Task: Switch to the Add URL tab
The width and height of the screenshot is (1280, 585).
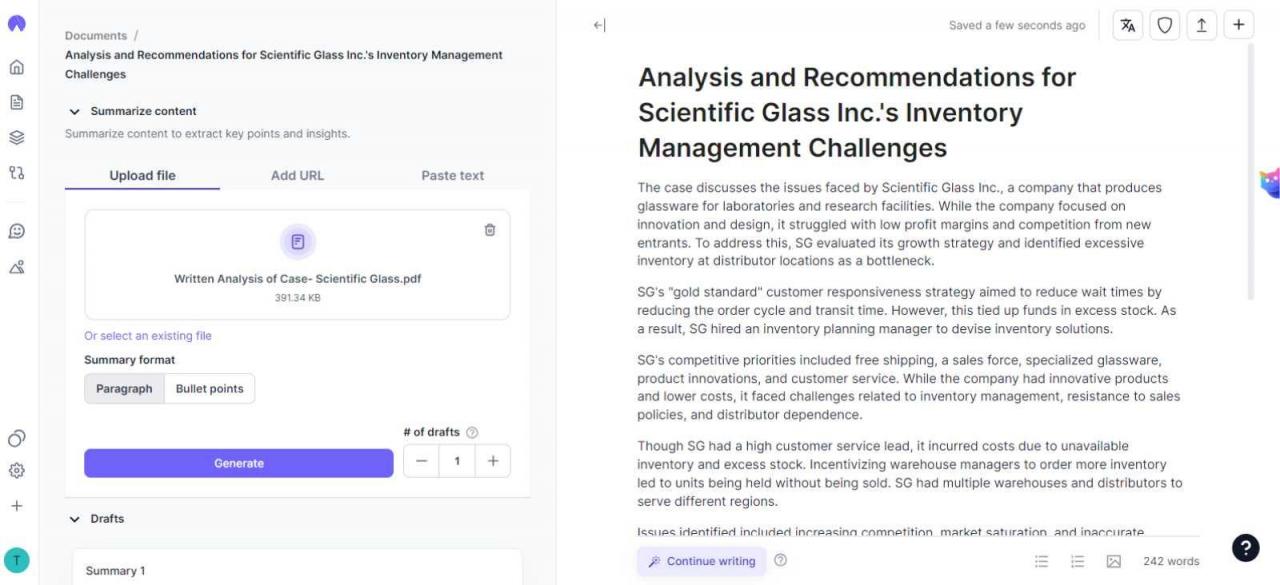Action: click(x=297, y=175)
